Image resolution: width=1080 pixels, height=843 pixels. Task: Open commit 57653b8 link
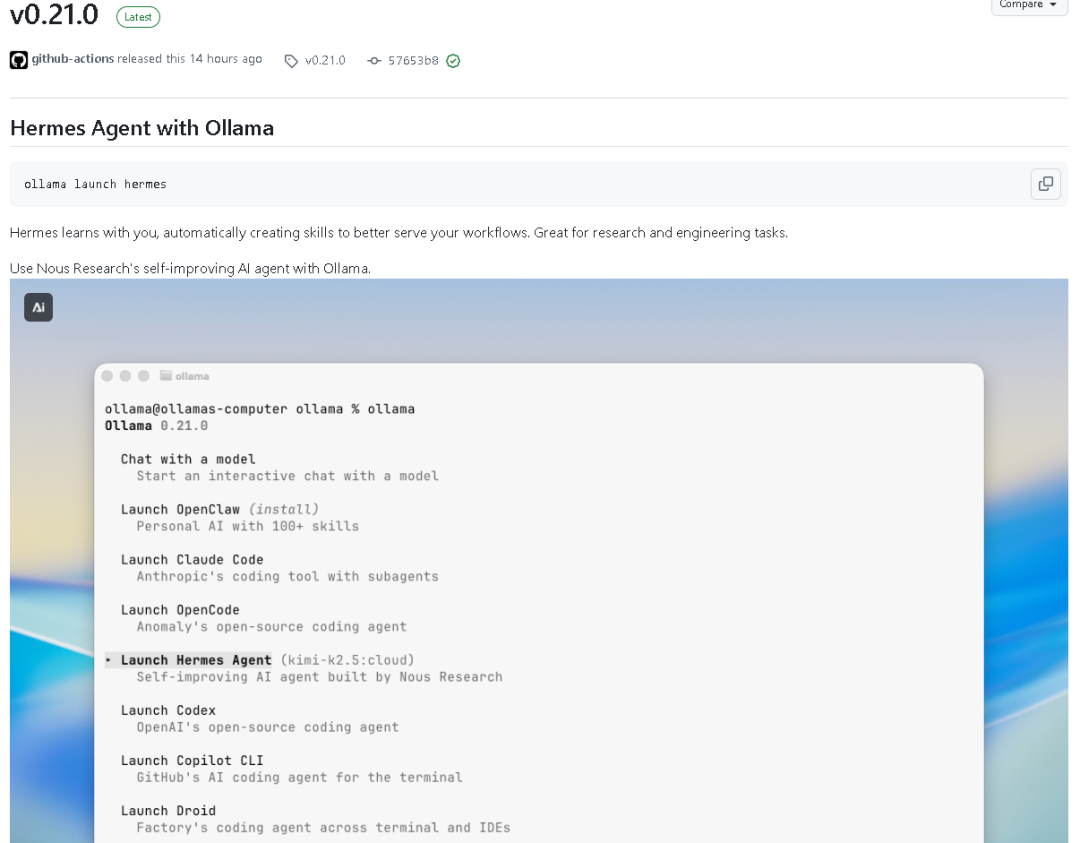click(413, 61)
